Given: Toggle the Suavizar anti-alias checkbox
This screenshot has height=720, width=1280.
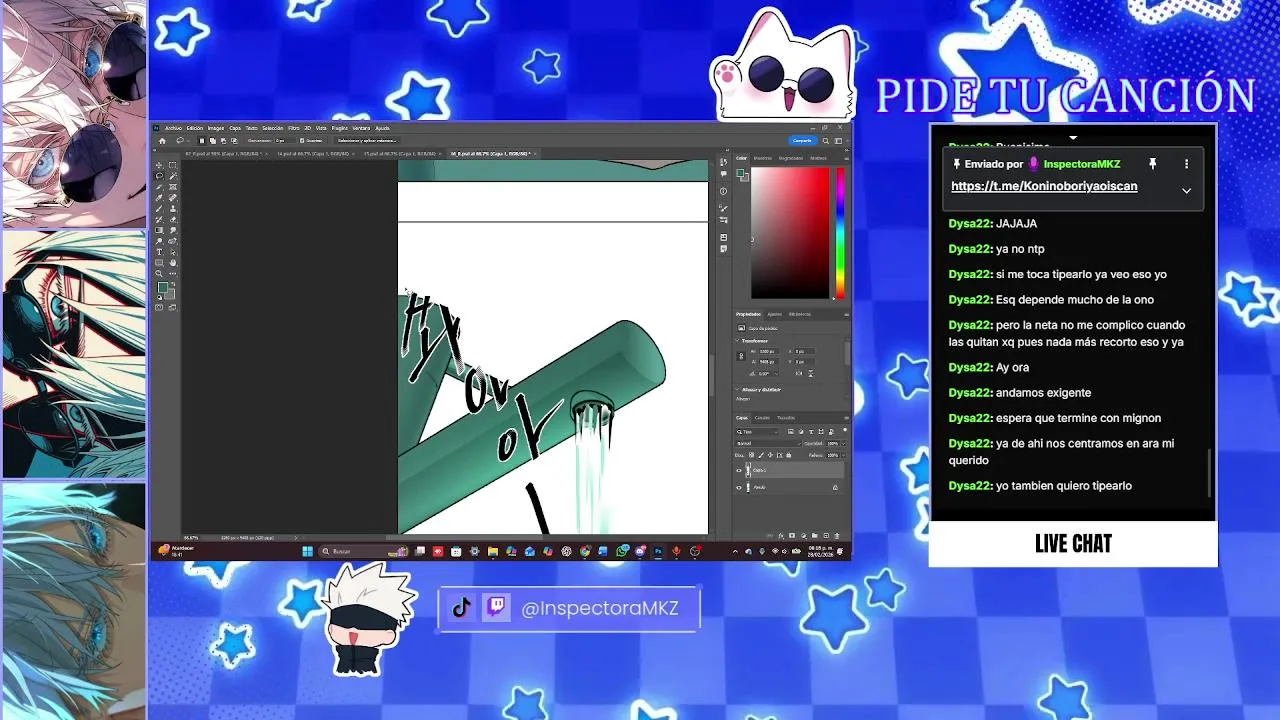Looking at the screenshot, I should click(x=302, y=141).
